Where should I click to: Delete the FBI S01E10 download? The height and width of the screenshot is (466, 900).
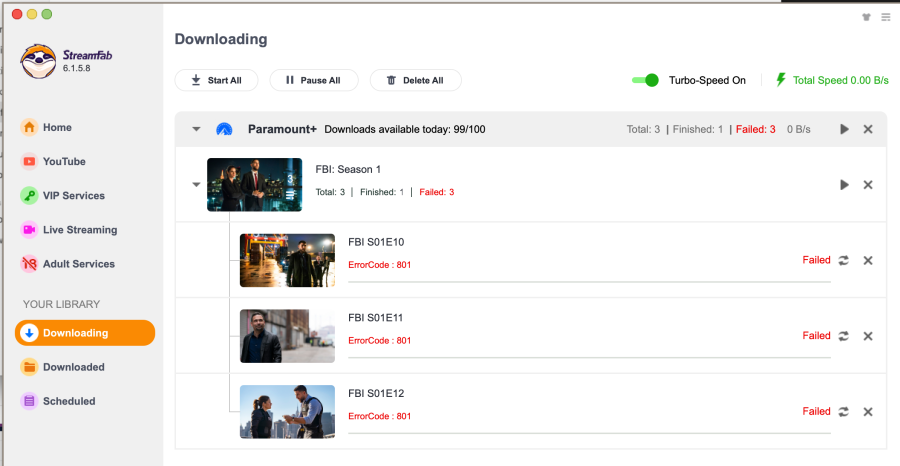[x=868, y=261]
